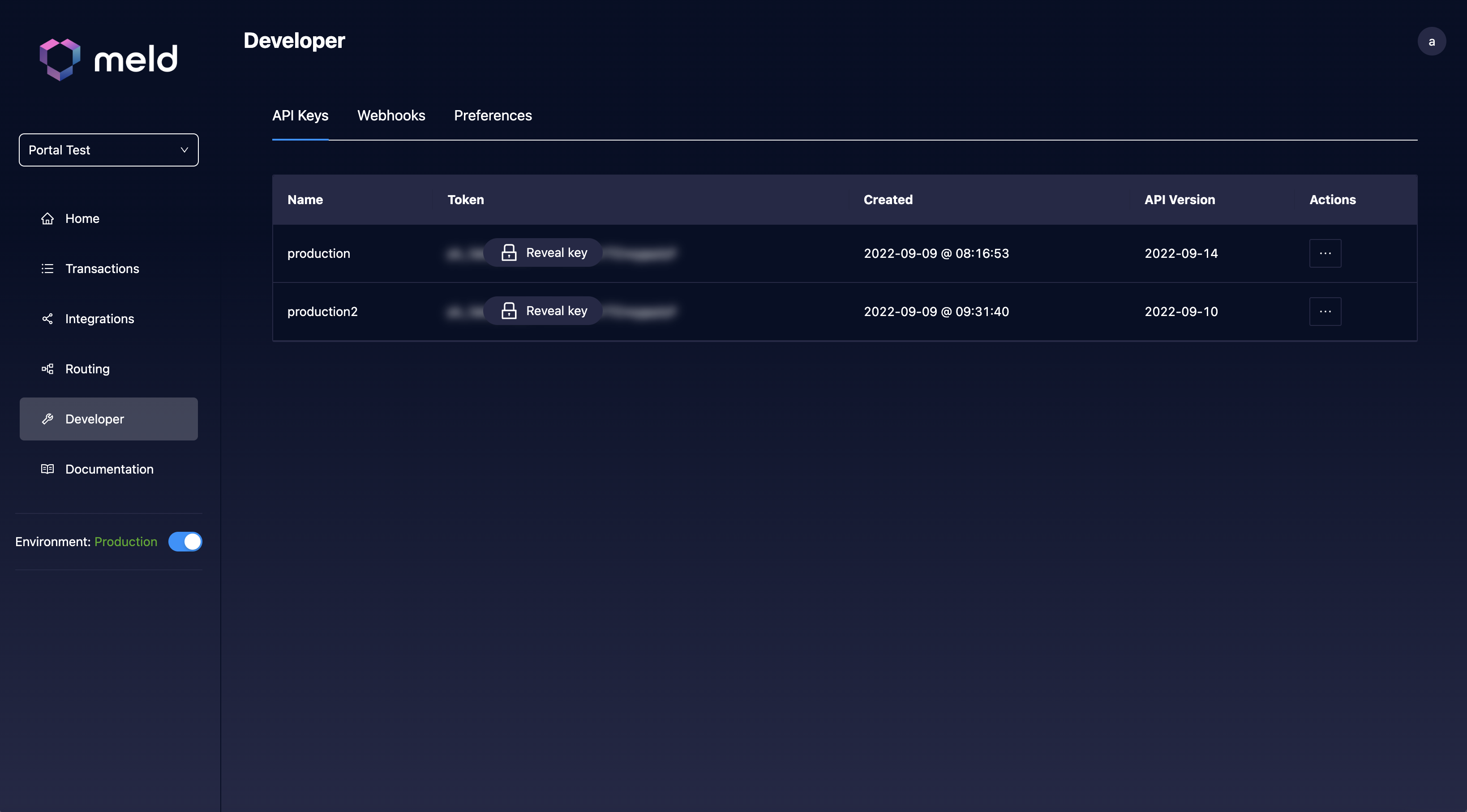Open the user avatar 'a' menu
Image resolution: width=1467 pixels, height=812 pixels.
pyautogui.click(x=1431, y=42)
